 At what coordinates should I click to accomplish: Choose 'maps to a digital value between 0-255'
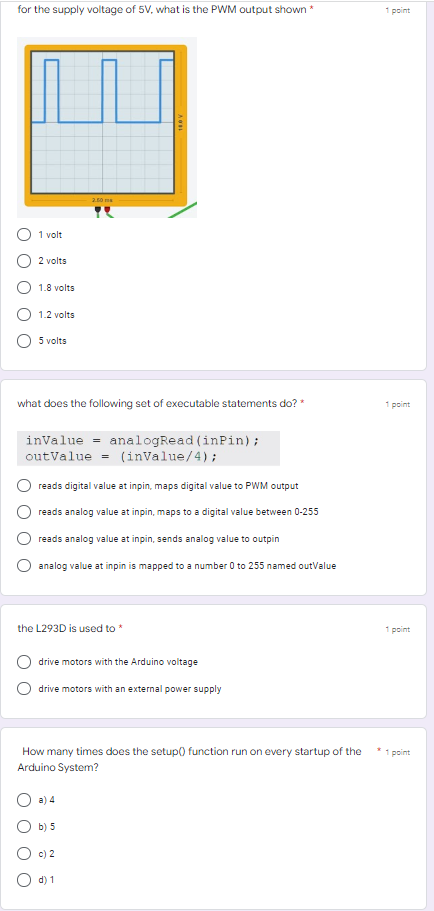24,512
